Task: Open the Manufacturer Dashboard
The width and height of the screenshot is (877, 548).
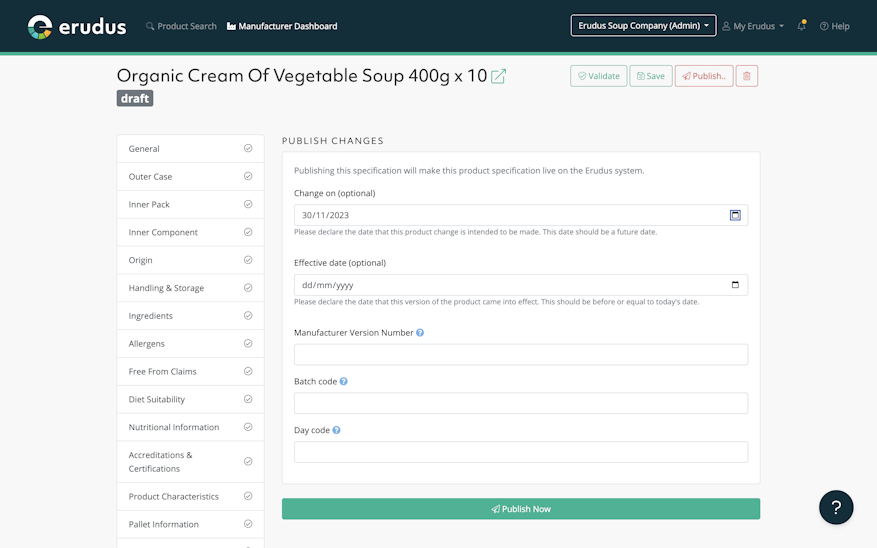Action: click(x=282, y=26)
